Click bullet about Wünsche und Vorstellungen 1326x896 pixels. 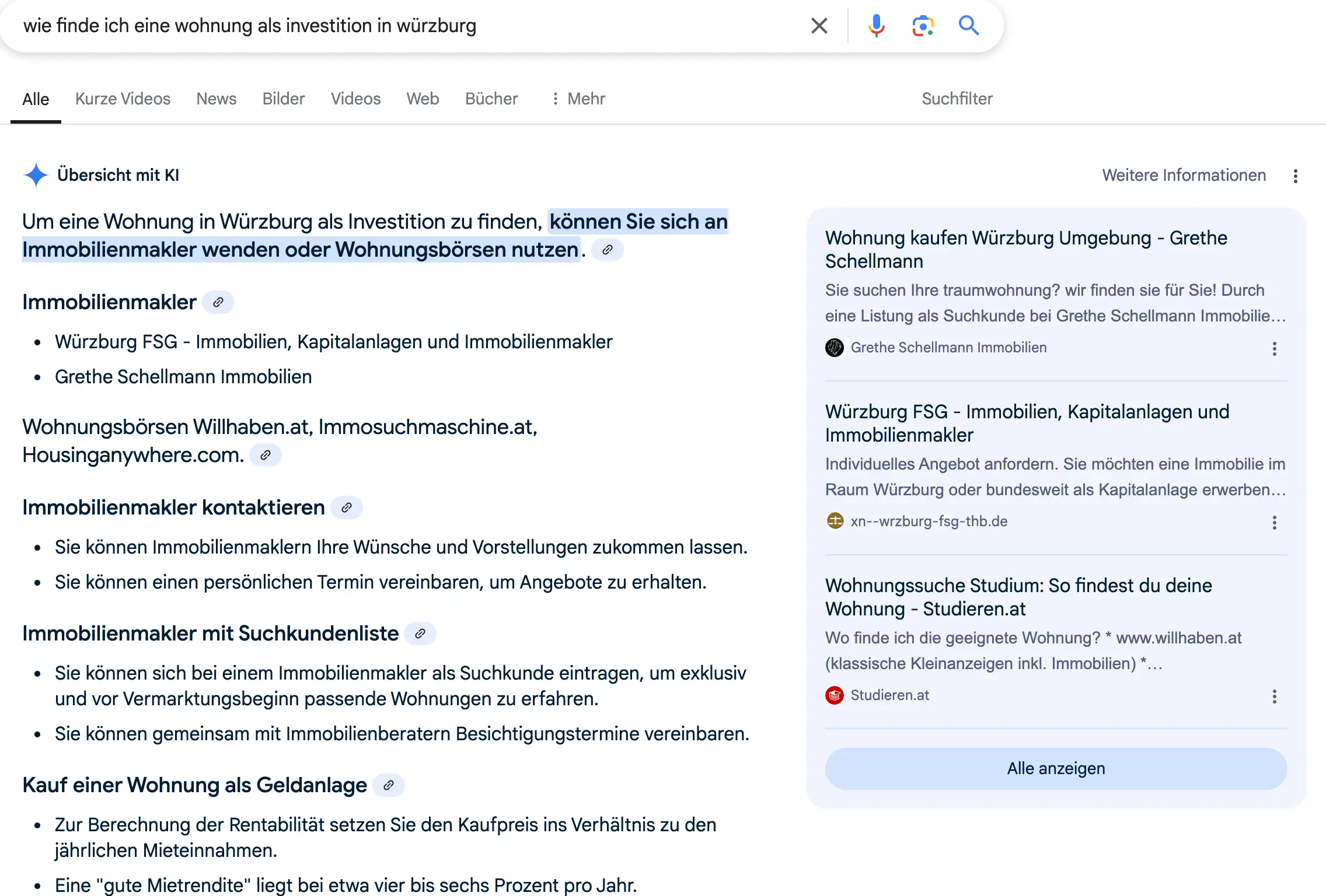click(x=401, y=547)
